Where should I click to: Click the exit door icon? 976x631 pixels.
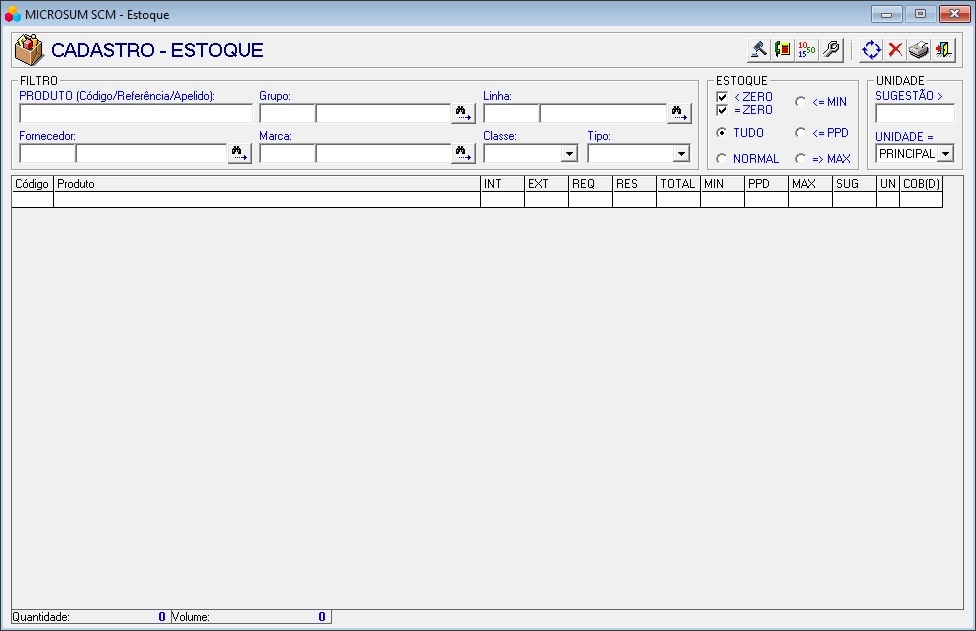tap(943, 49)
